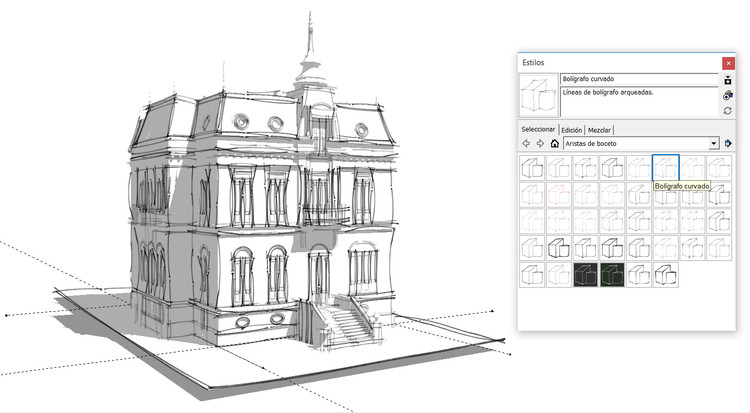
Task: Go to the home styles collection
Action: [555, 144]
